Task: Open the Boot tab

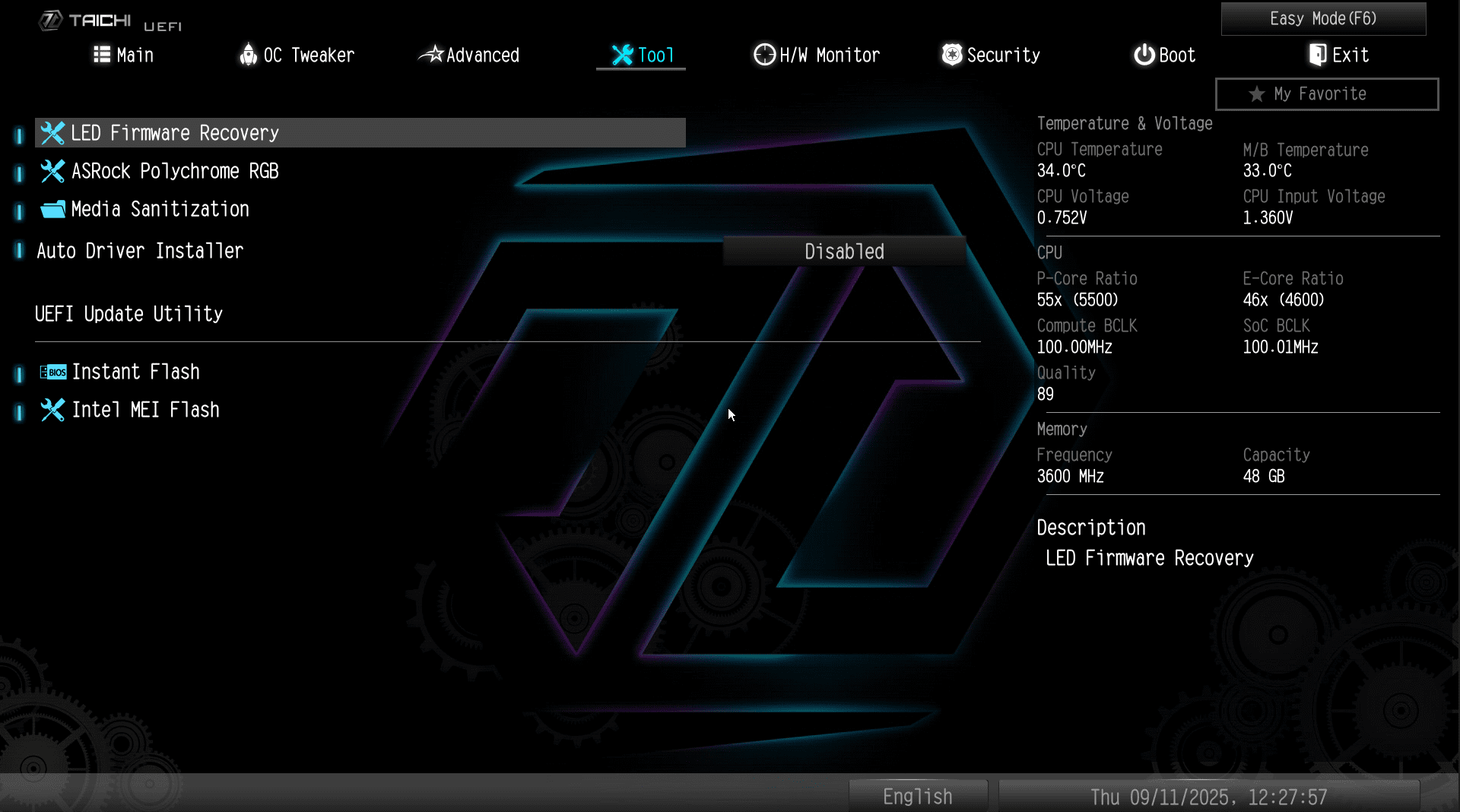Action: 1165,55
